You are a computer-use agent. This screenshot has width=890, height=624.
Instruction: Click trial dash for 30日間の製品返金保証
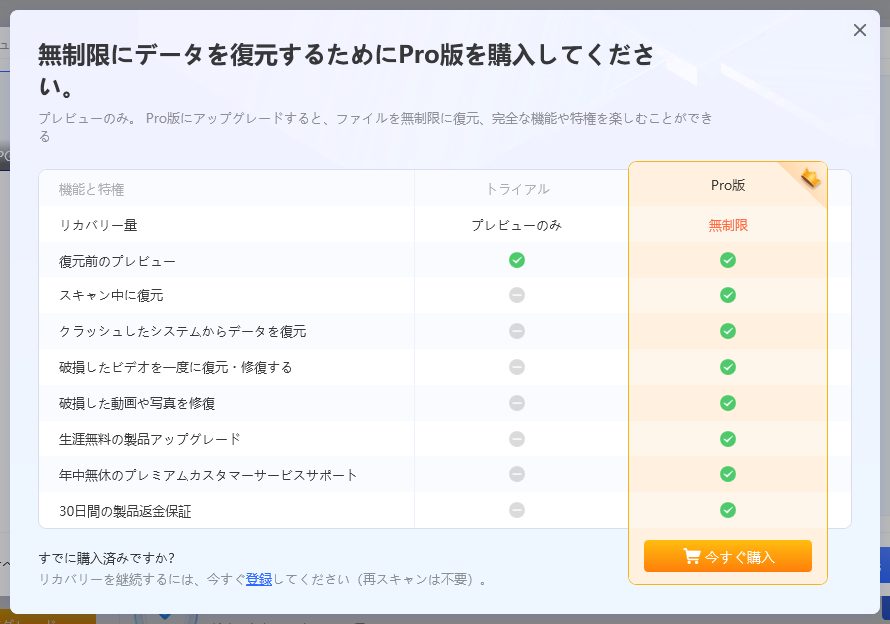pyautogui.click(x=517, y=510)
